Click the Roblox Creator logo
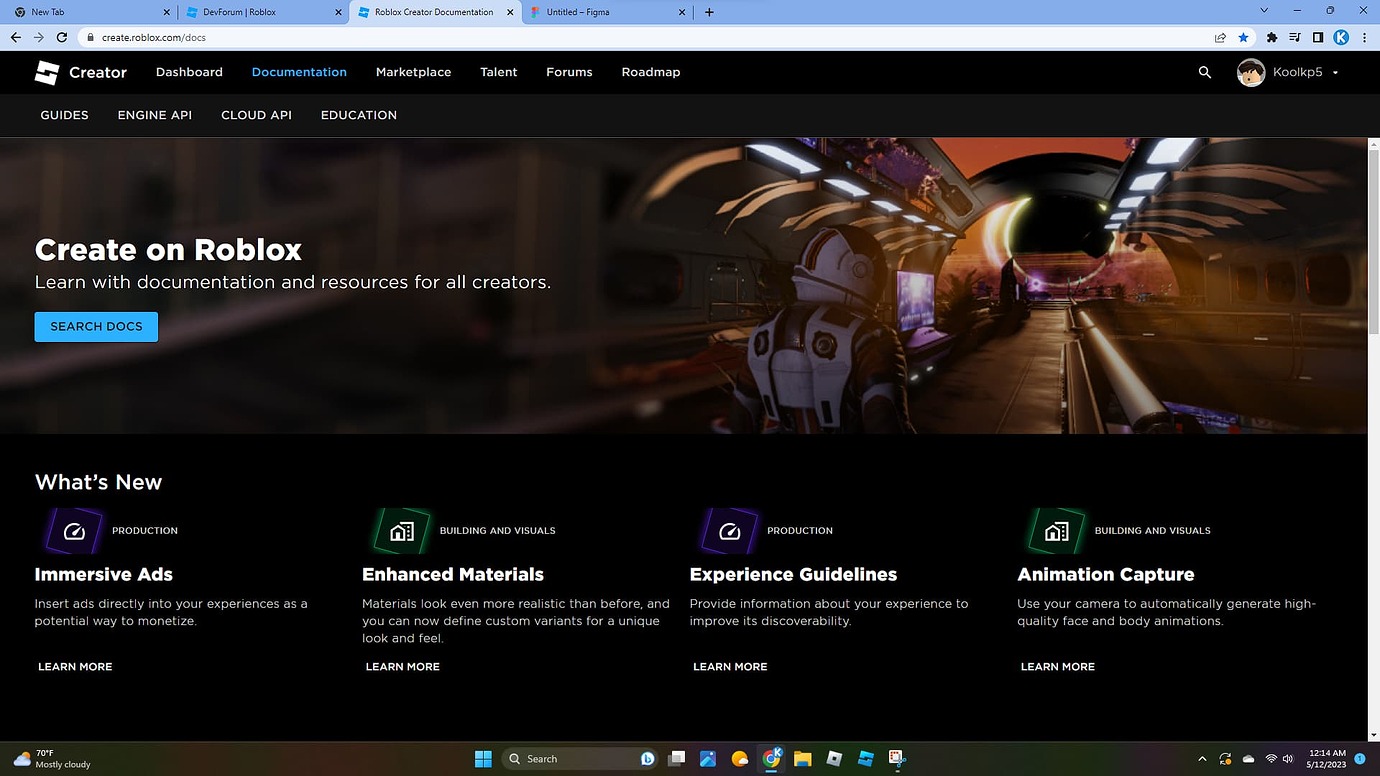Viewport: 1380px width, 776px height. click(47, 71)
